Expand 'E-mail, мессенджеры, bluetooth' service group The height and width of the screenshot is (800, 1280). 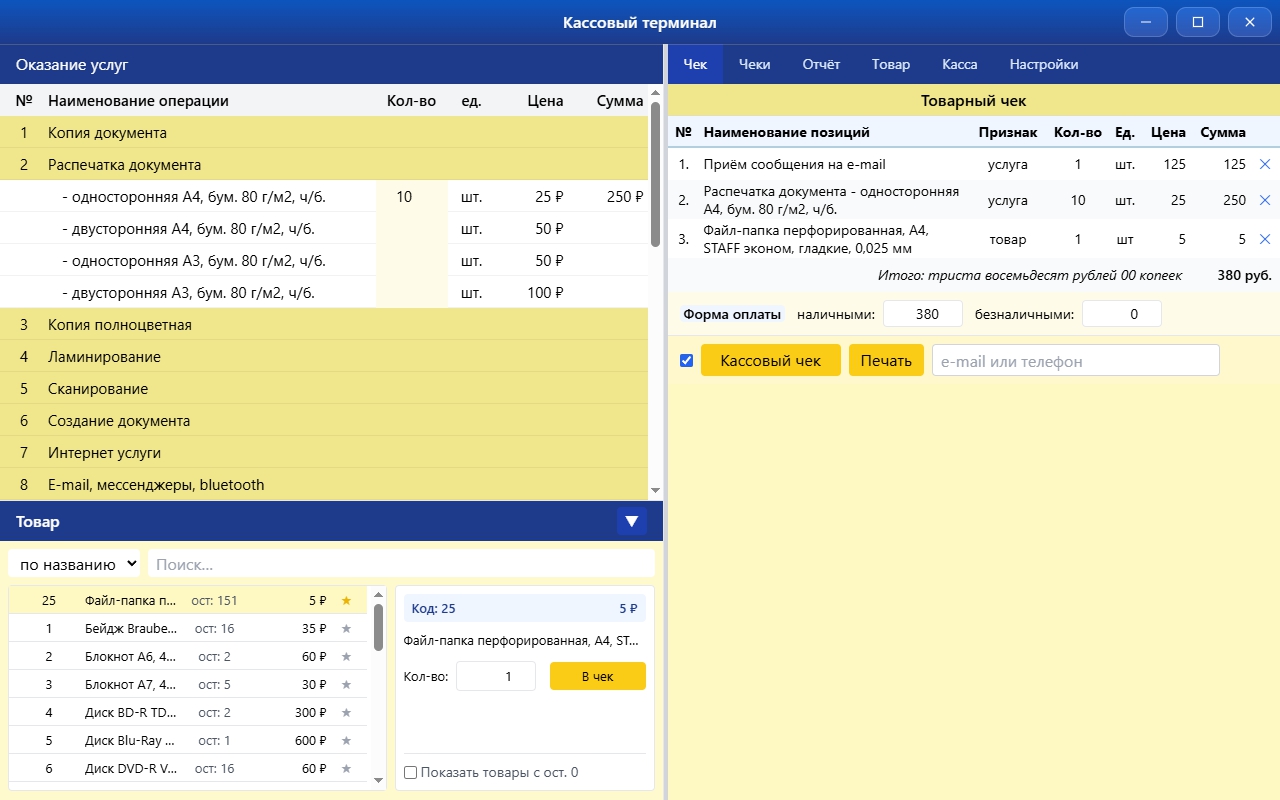click(x=324, y=485)
